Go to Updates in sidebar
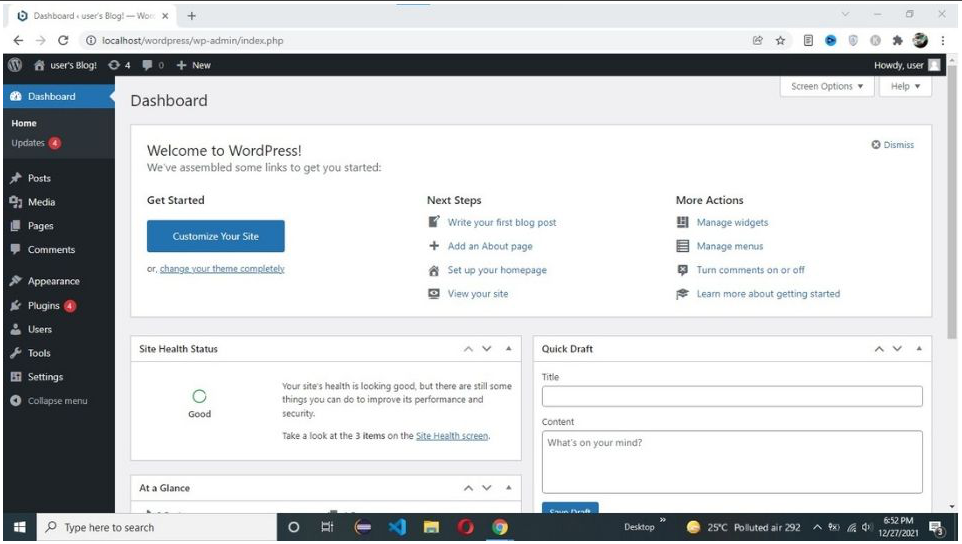 [35, 143]
